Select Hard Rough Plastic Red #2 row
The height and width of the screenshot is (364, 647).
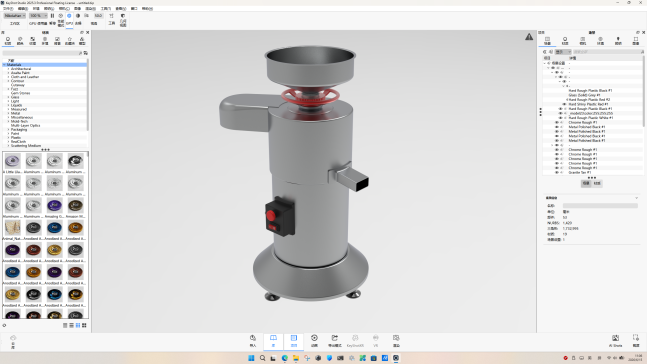589,100
